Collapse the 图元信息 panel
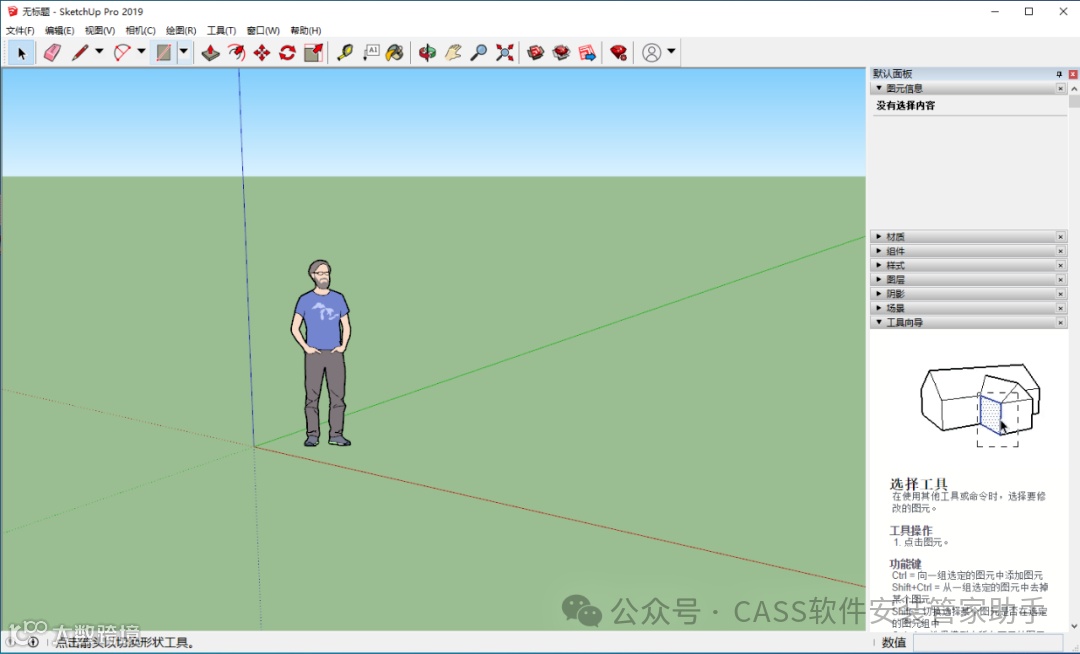The image size is (1080, 654). tap(880, 88)
